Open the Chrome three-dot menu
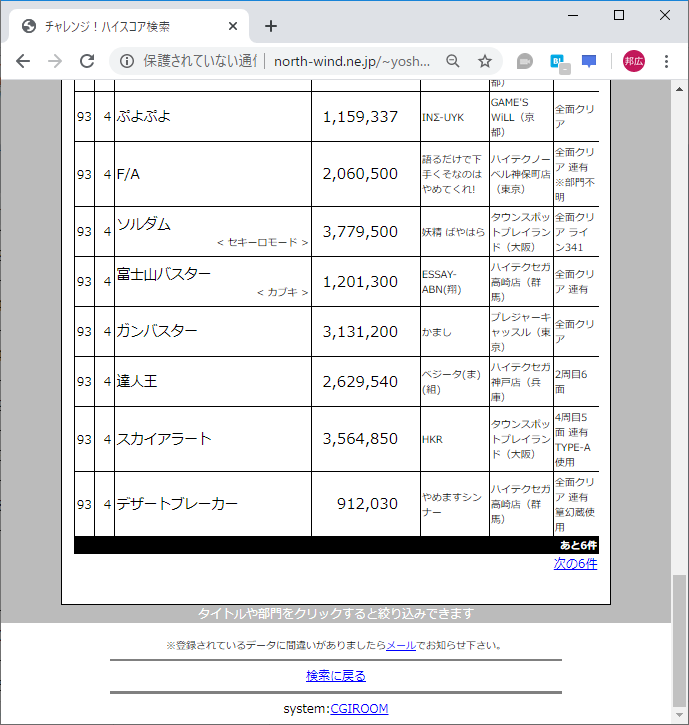Viewport: 689px width, 725px height. [666, 61]
